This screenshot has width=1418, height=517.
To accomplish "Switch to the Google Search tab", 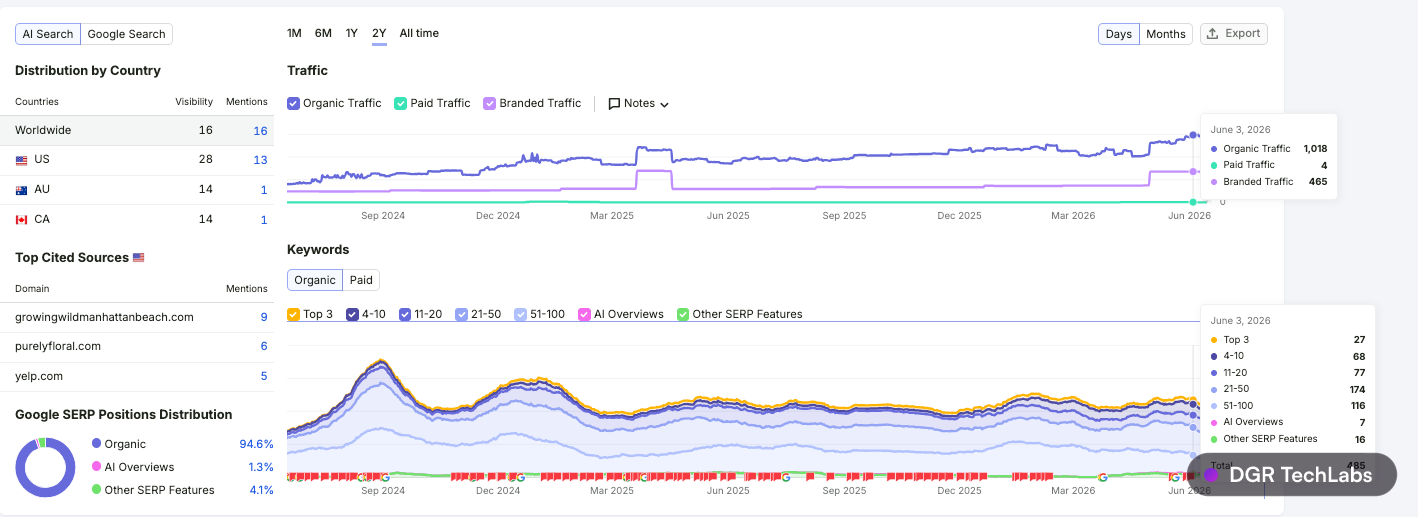I will (x=126, y=34).
